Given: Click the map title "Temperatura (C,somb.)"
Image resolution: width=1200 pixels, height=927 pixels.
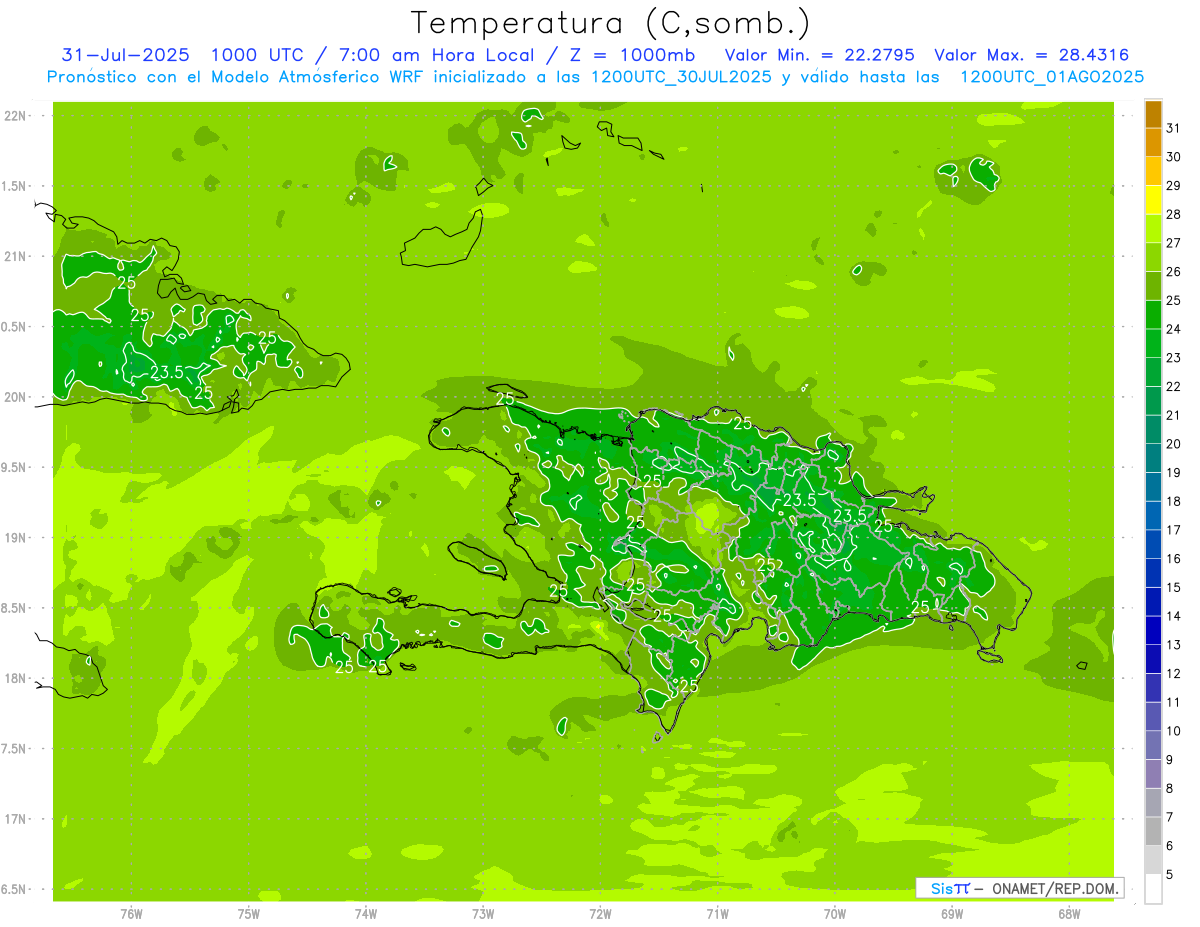Looking at the screenshot, I should [x=610, y=23].
